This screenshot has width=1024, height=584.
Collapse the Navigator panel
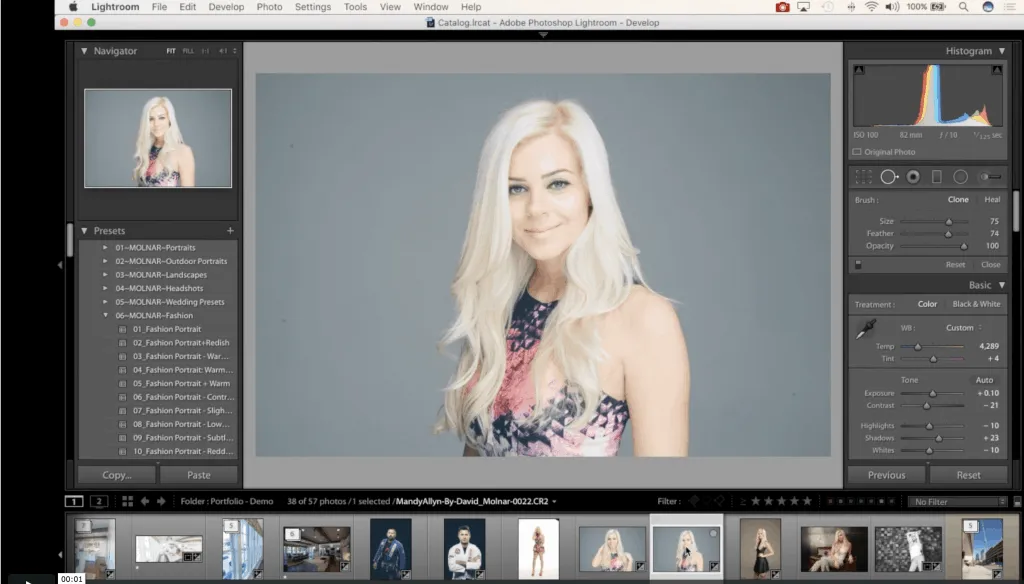[84, 50]
